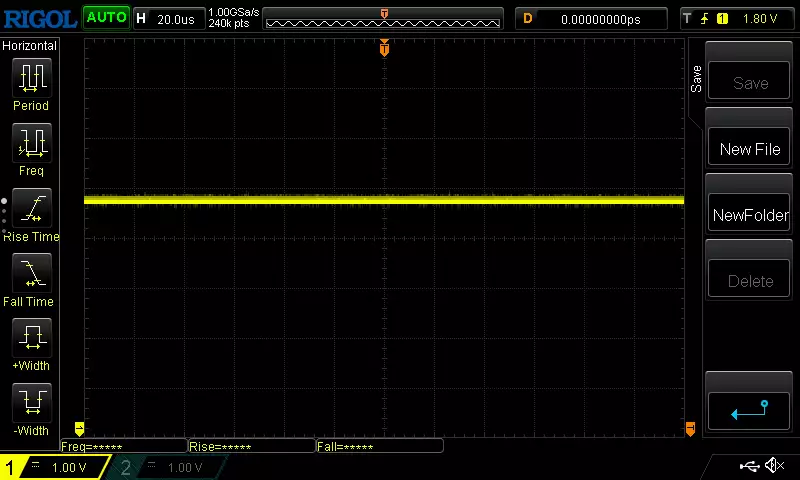Image resolution: width=800 pixels, height=480 pixels.
Task: Enable channel 2 display
Action: pos(166,467)
